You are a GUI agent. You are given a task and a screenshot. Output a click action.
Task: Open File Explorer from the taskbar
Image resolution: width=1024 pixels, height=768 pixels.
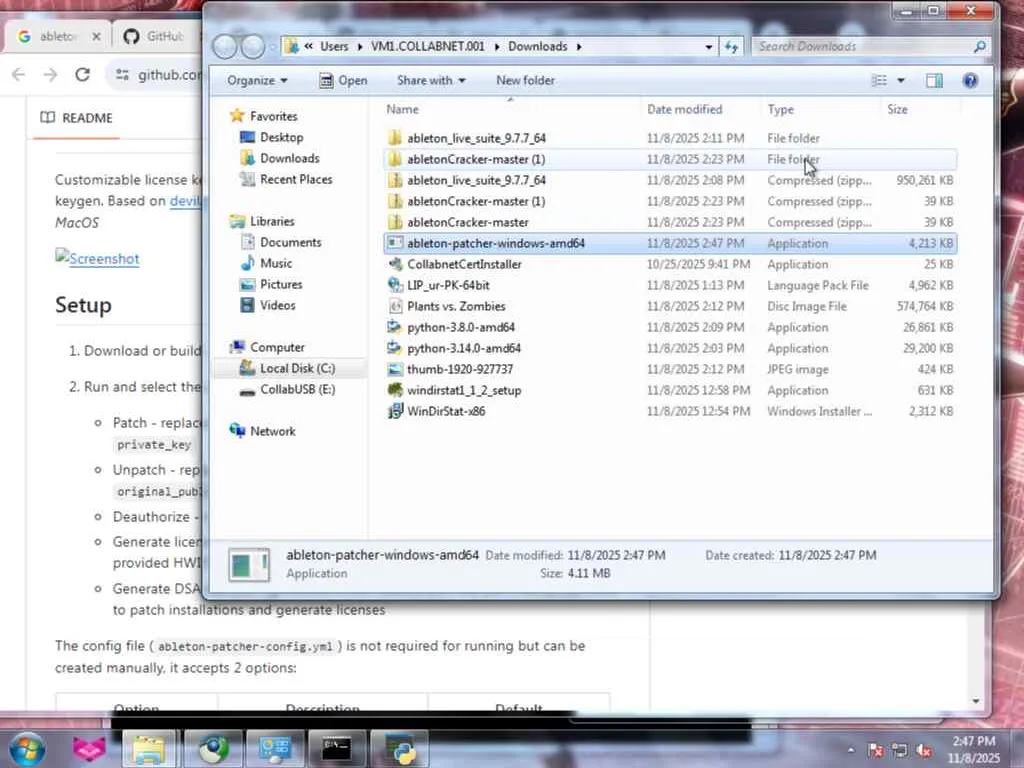point(150,748)
